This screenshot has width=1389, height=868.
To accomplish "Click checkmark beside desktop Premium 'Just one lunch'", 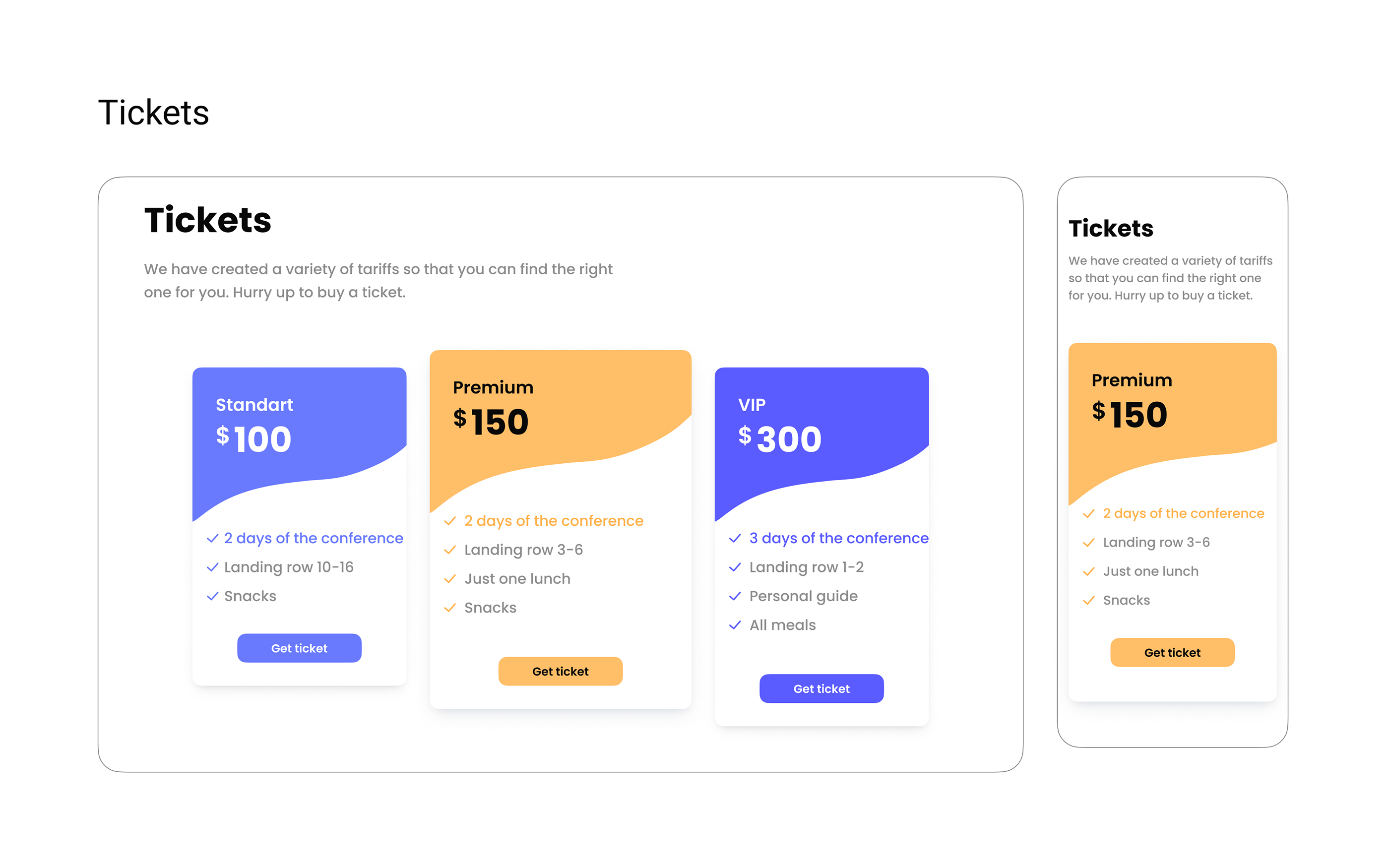I will tap(450, 579).
